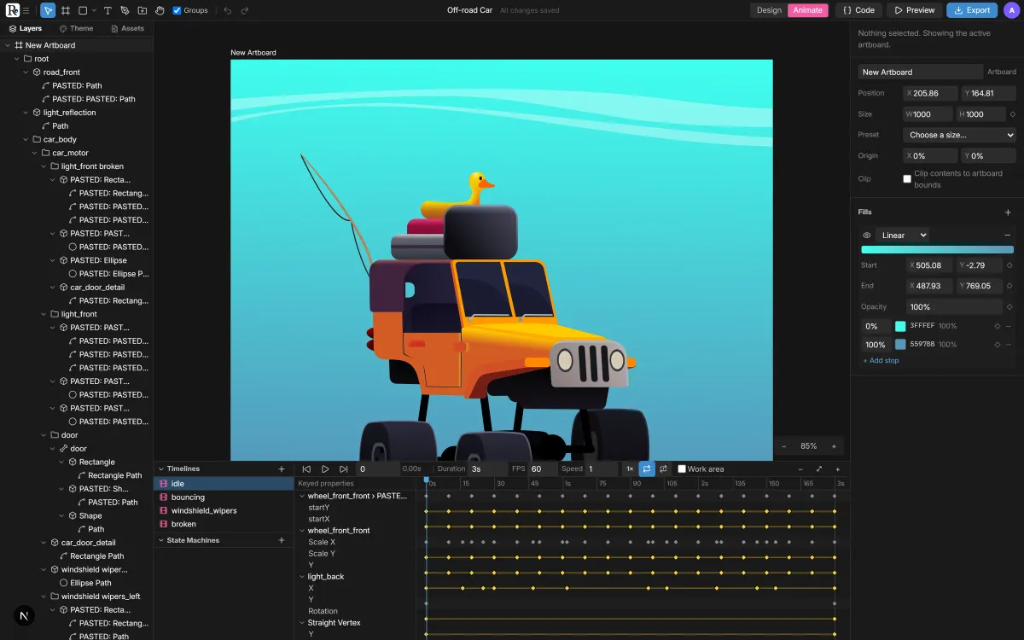
Task: Jump to animation end
Action: (x=343, y=469)
